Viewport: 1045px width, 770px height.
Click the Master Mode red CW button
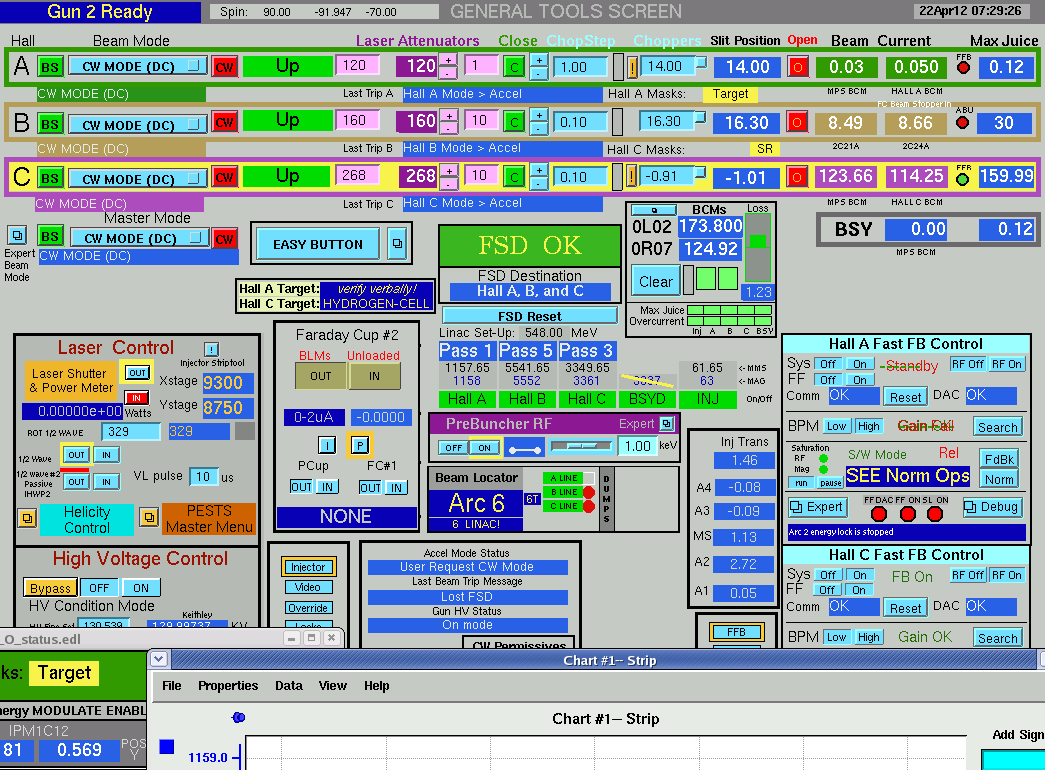coord(225,239)
